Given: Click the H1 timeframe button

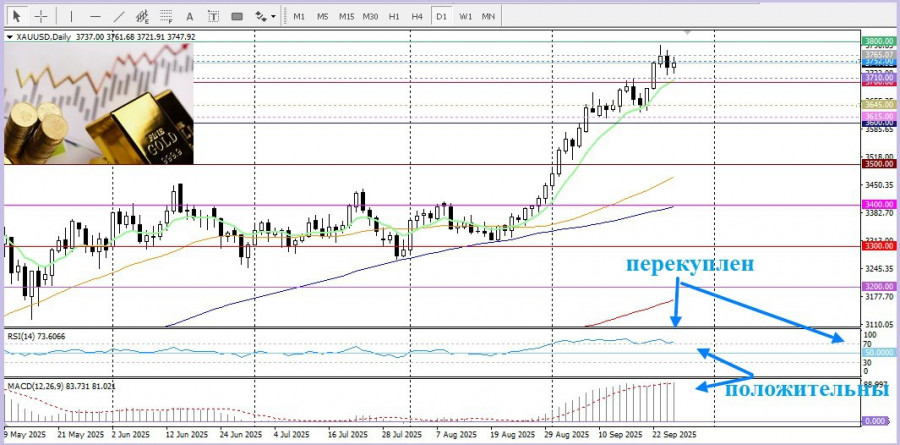Looking at the screenshot, I should 394,16.
